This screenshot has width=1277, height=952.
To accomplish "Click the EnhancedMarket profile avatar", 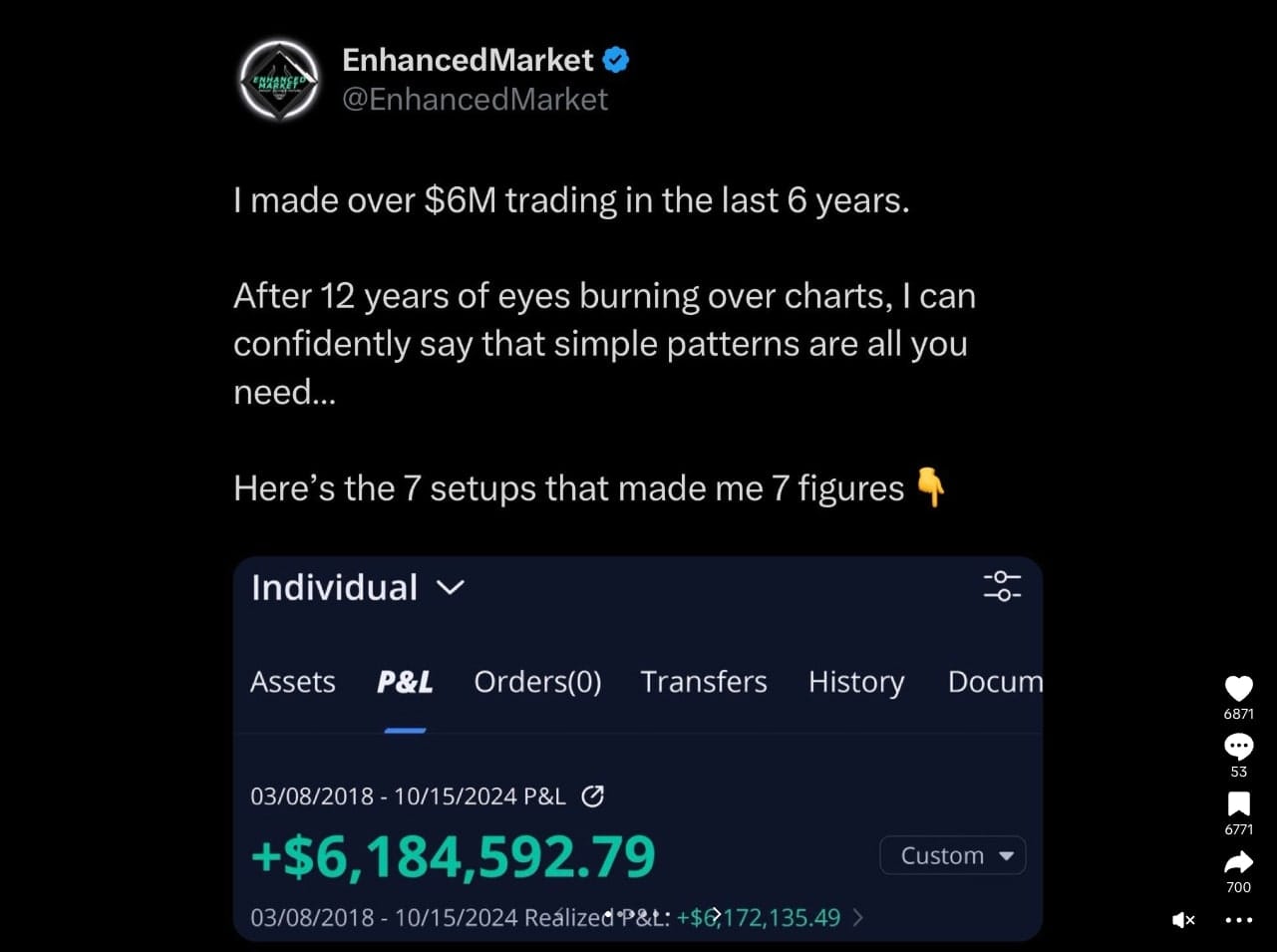I will tap(279, 80).
